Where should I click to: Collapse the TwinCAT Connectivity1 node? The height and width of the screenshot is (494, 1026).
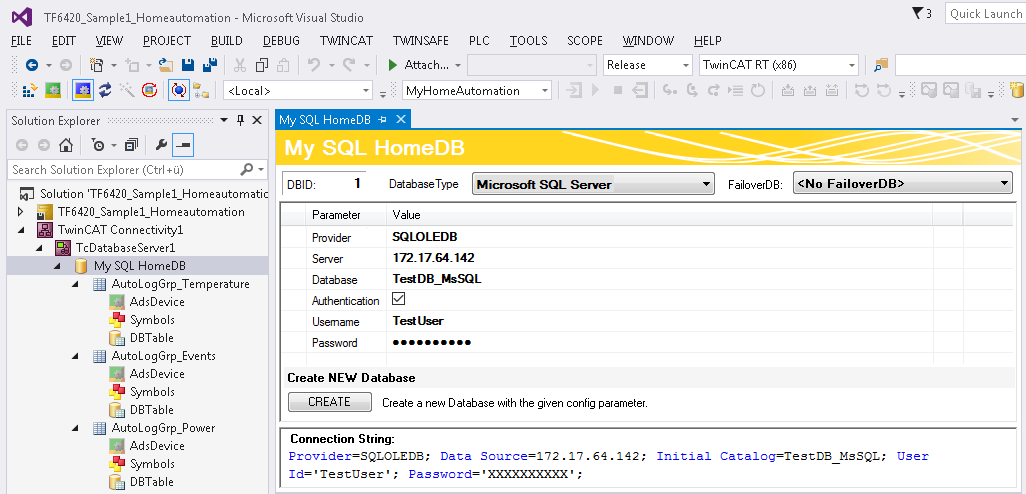tap(21, 230)
